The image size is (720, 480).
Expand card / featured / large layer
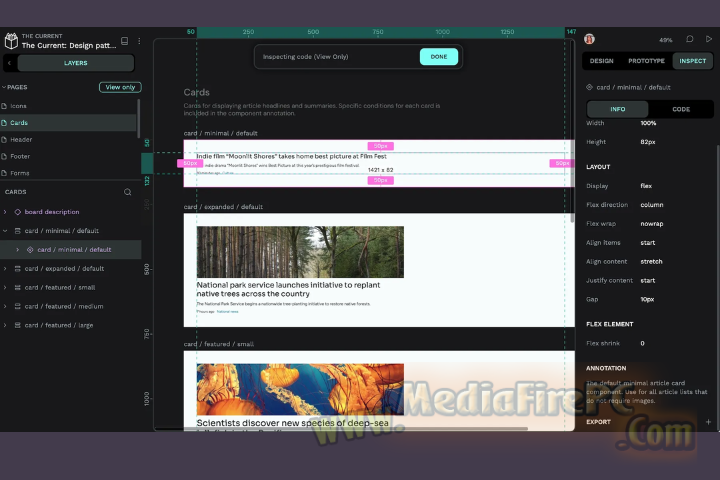tap(5, 325)
